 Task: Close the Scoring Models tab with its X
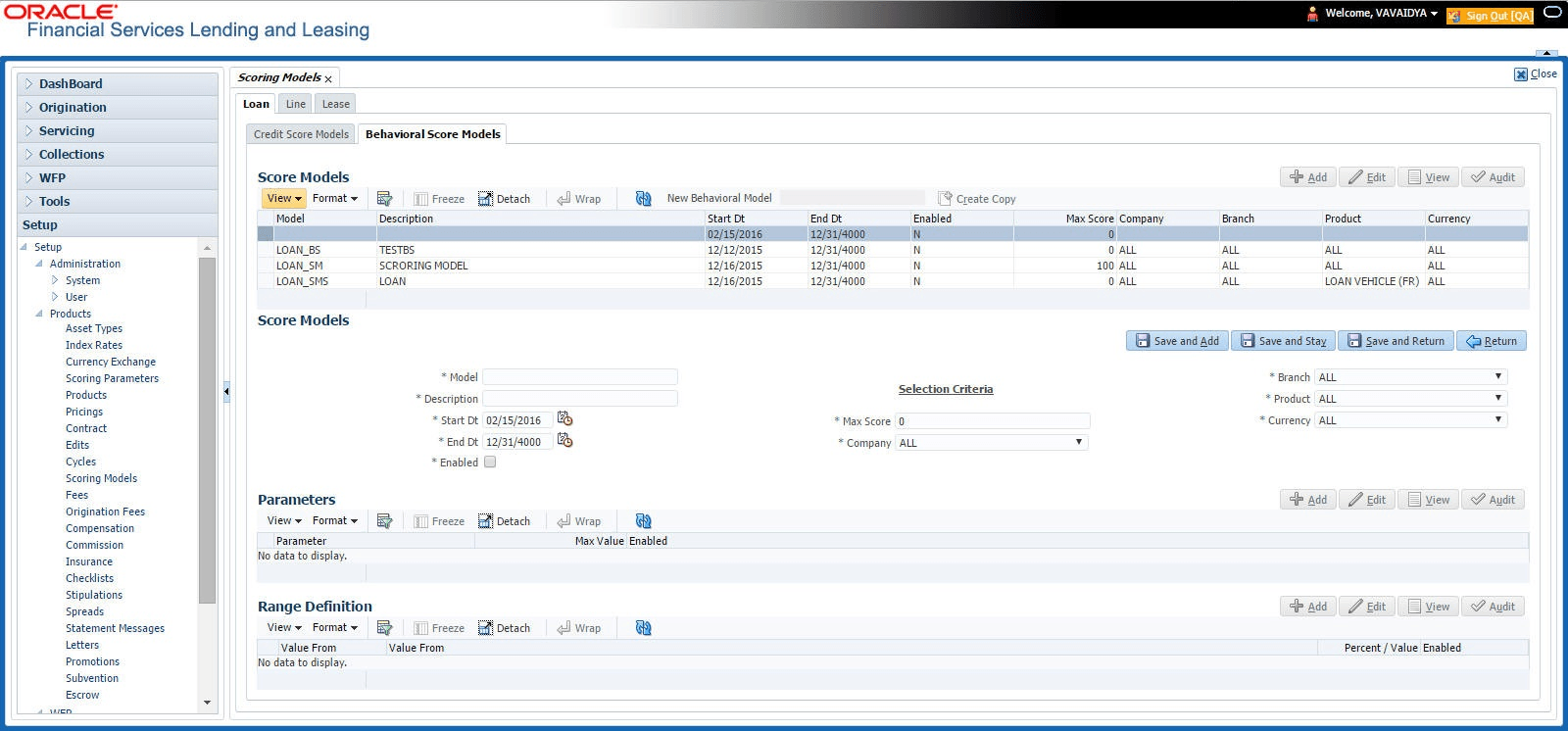click(328, 78)
